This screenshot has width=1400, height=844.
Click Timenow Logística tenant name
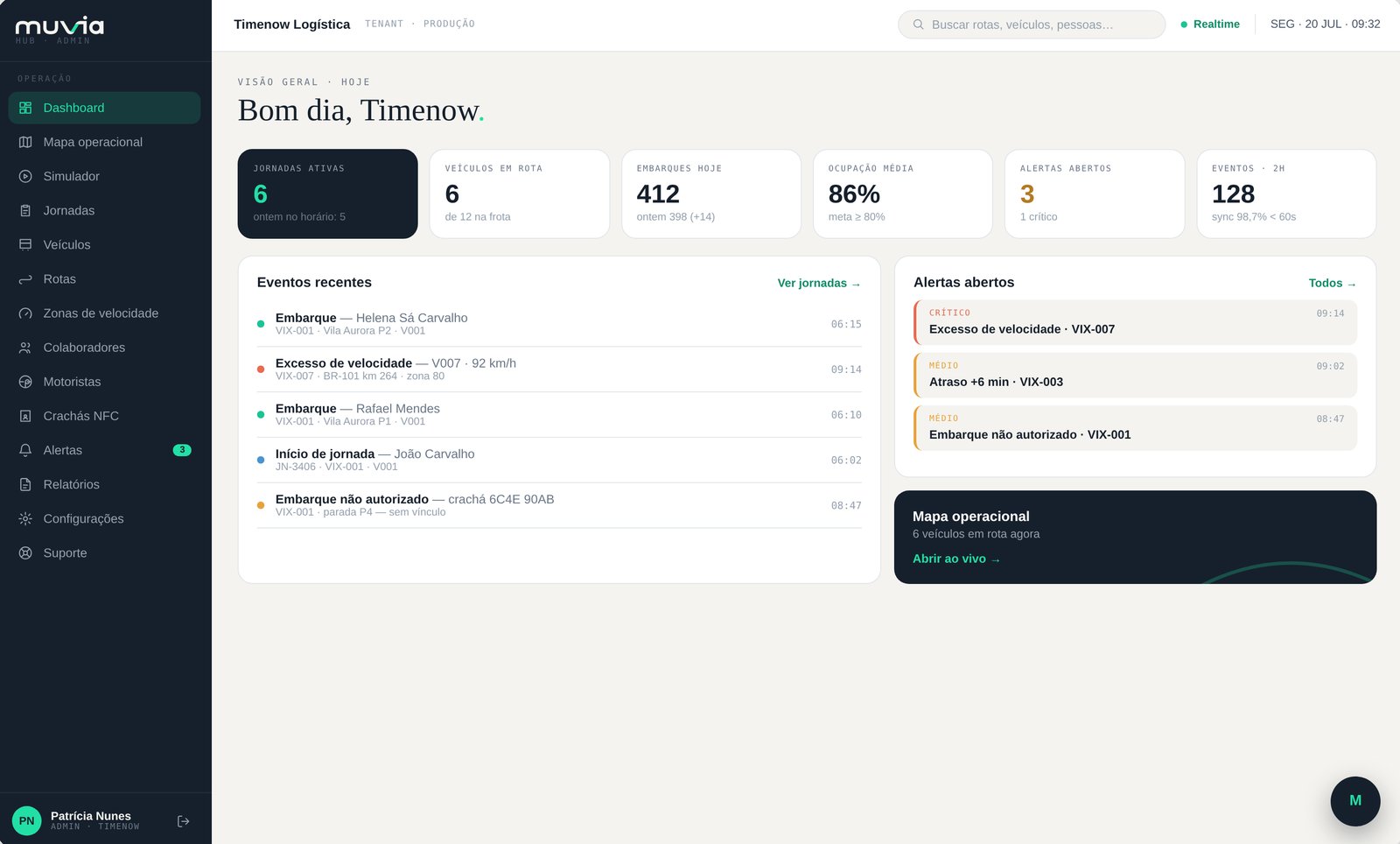tap(291, 25)
